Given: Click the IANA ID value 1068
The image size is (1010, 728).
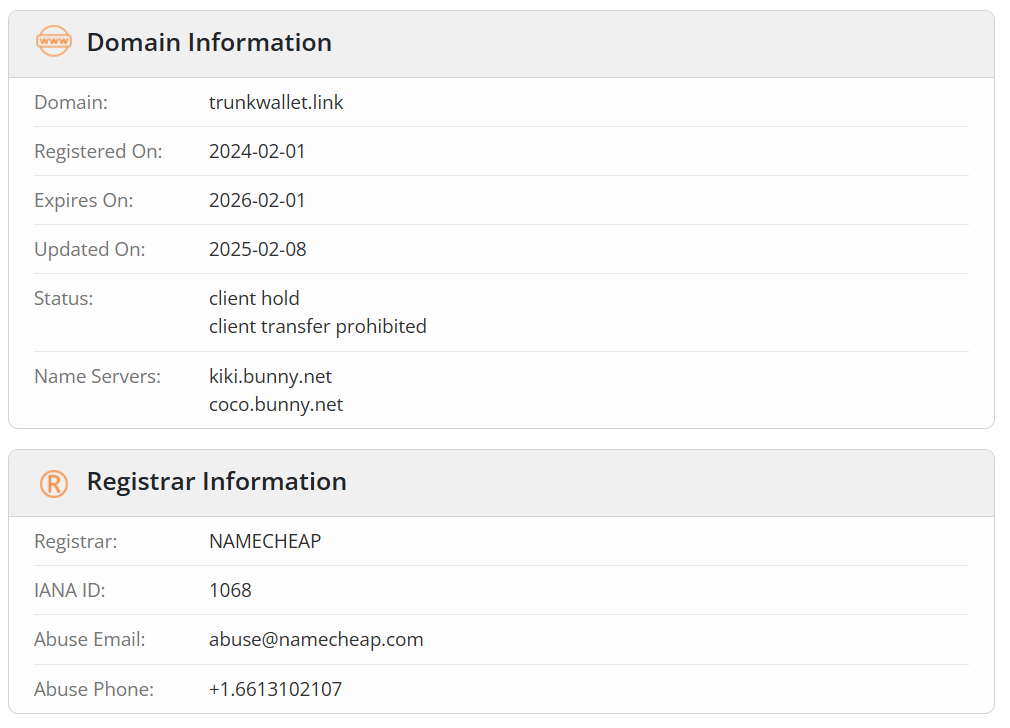Looking at the screenshot, I should [x=230, y=590].
